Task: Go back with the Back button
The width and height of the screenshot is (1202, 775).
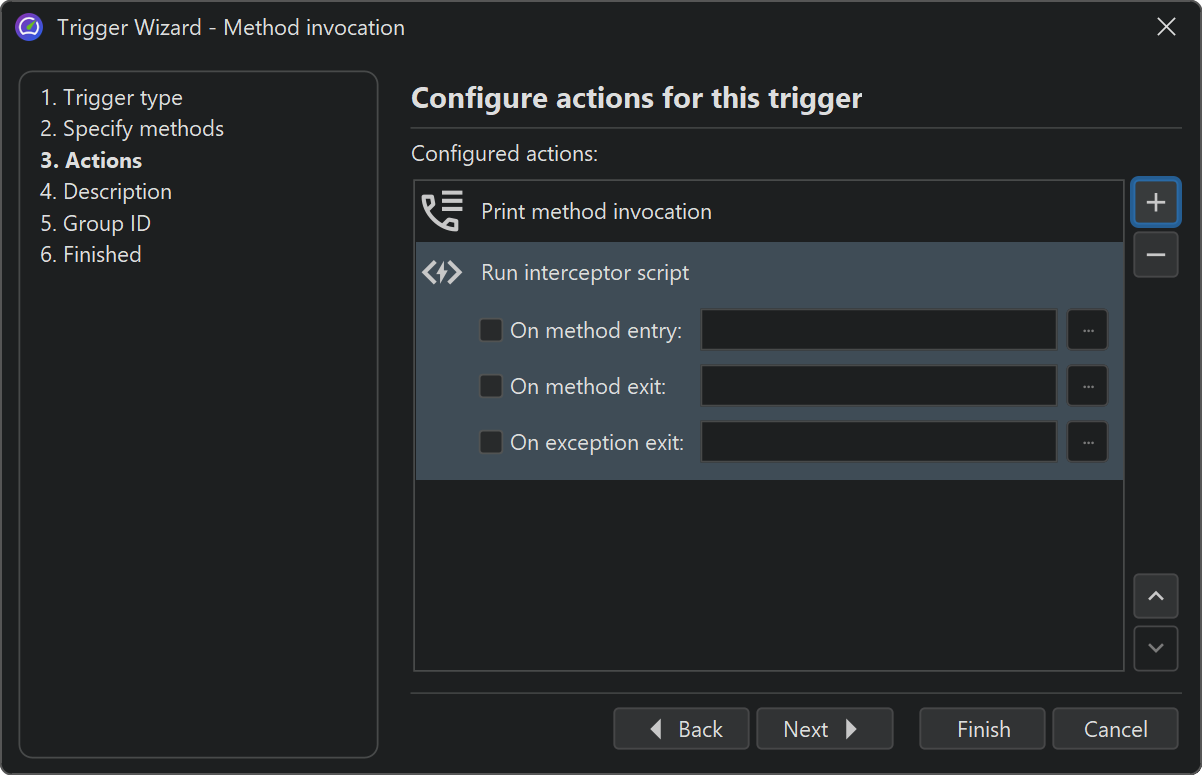Action: click(x=682, y=729)
